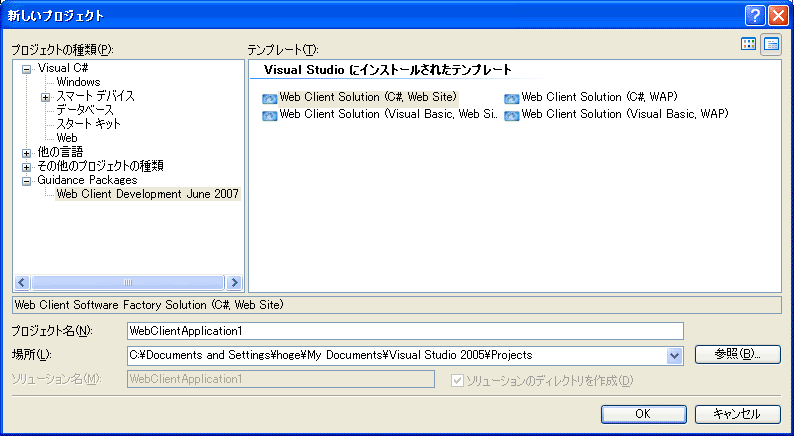
Task: Select Web Client Solution (Visual Basic, WAP) icon
Action: (512, 115)
